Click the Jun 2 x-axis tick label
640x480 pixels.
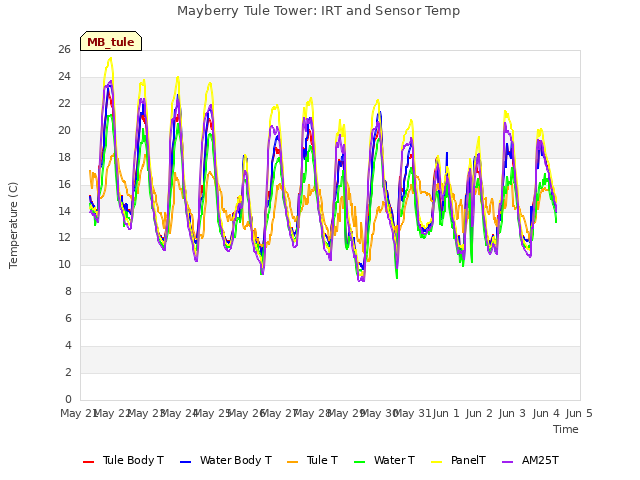479,413
